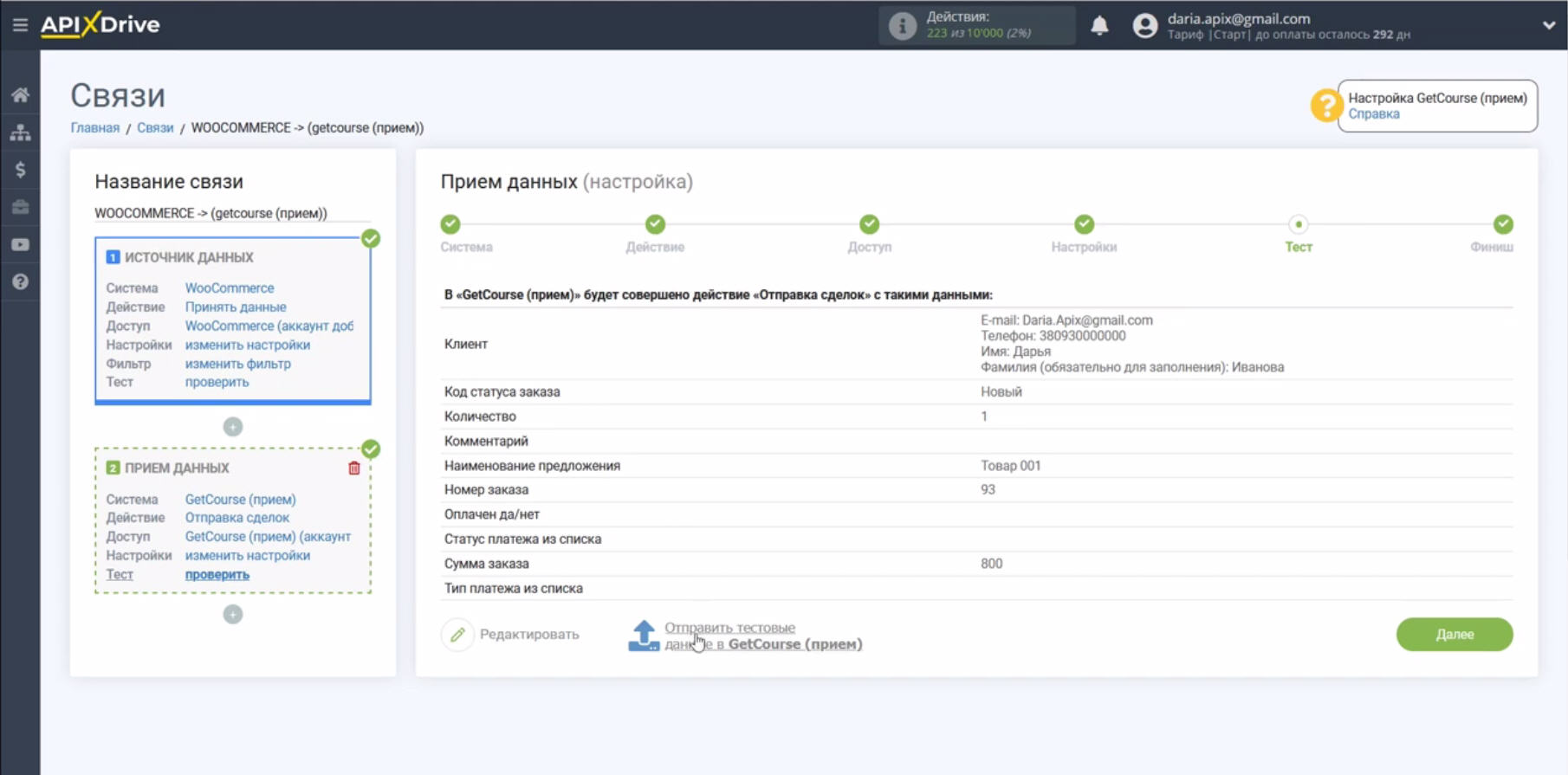Viewport: 1568px width, 775px height.
Task: Click the actions info icon
Action: 902,25
